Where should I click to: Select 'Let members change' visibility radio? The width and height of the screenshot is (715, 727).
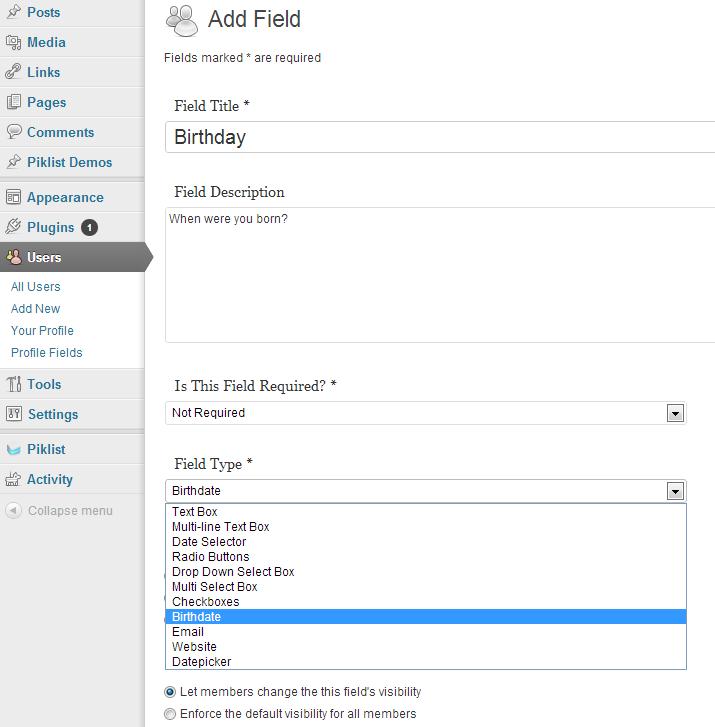coord(170,692)
